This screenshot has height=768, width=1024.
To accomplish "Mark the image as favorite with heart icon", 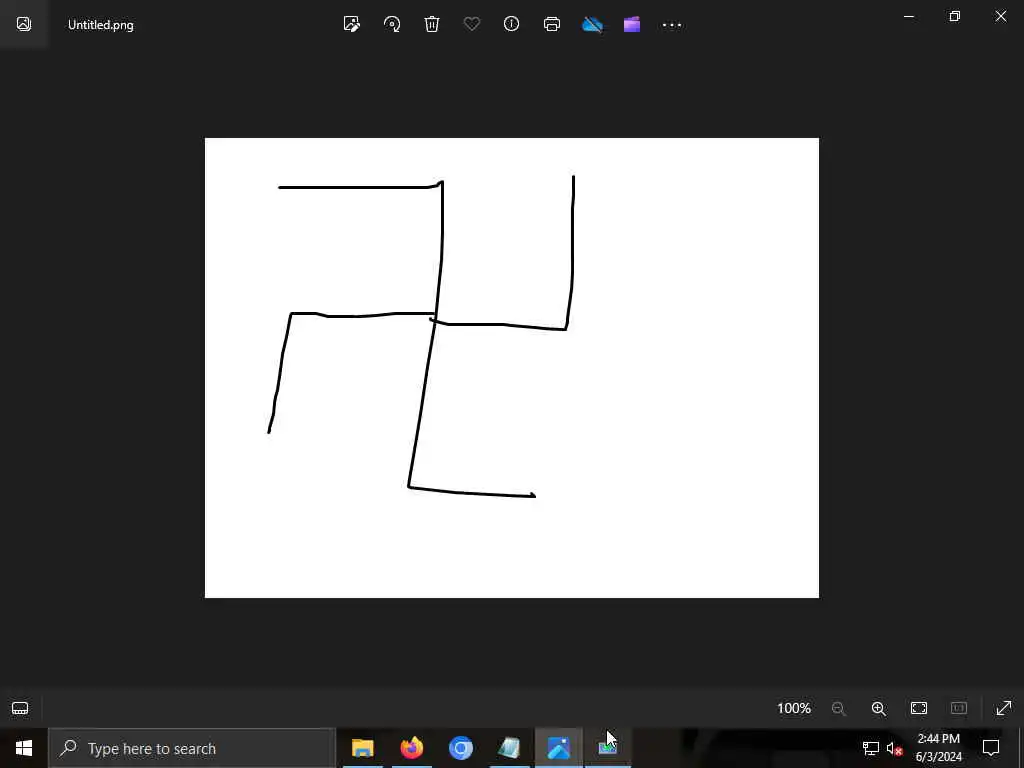I will (472, 24).
